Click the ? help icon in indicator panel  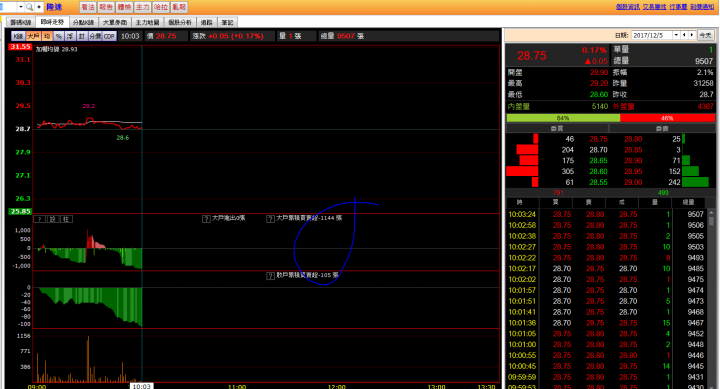point(40,219)
